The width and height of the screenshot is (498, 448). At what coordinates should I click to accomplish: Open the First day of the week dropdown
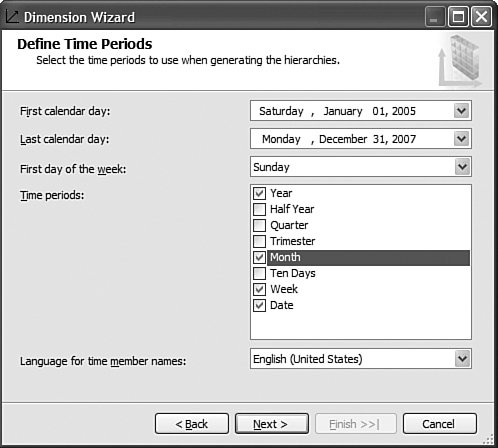pyautogui.click(x=462, y=167)
